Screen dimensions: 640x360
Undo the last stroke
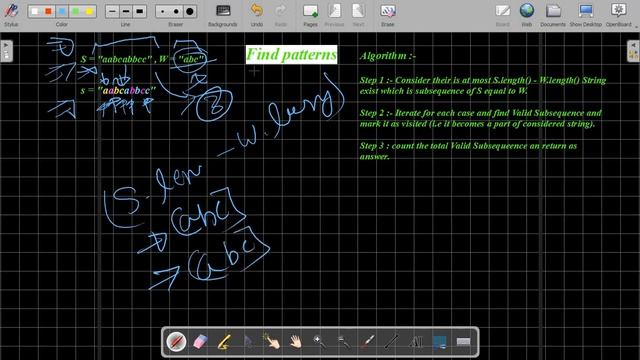257,15
